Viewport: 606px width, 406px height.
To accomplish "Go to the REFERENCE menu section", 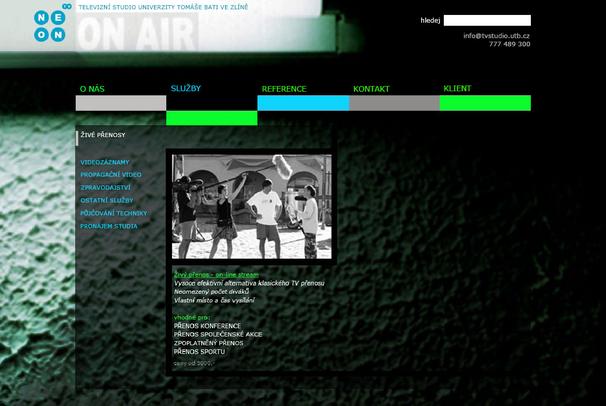I will coord(284,89).
